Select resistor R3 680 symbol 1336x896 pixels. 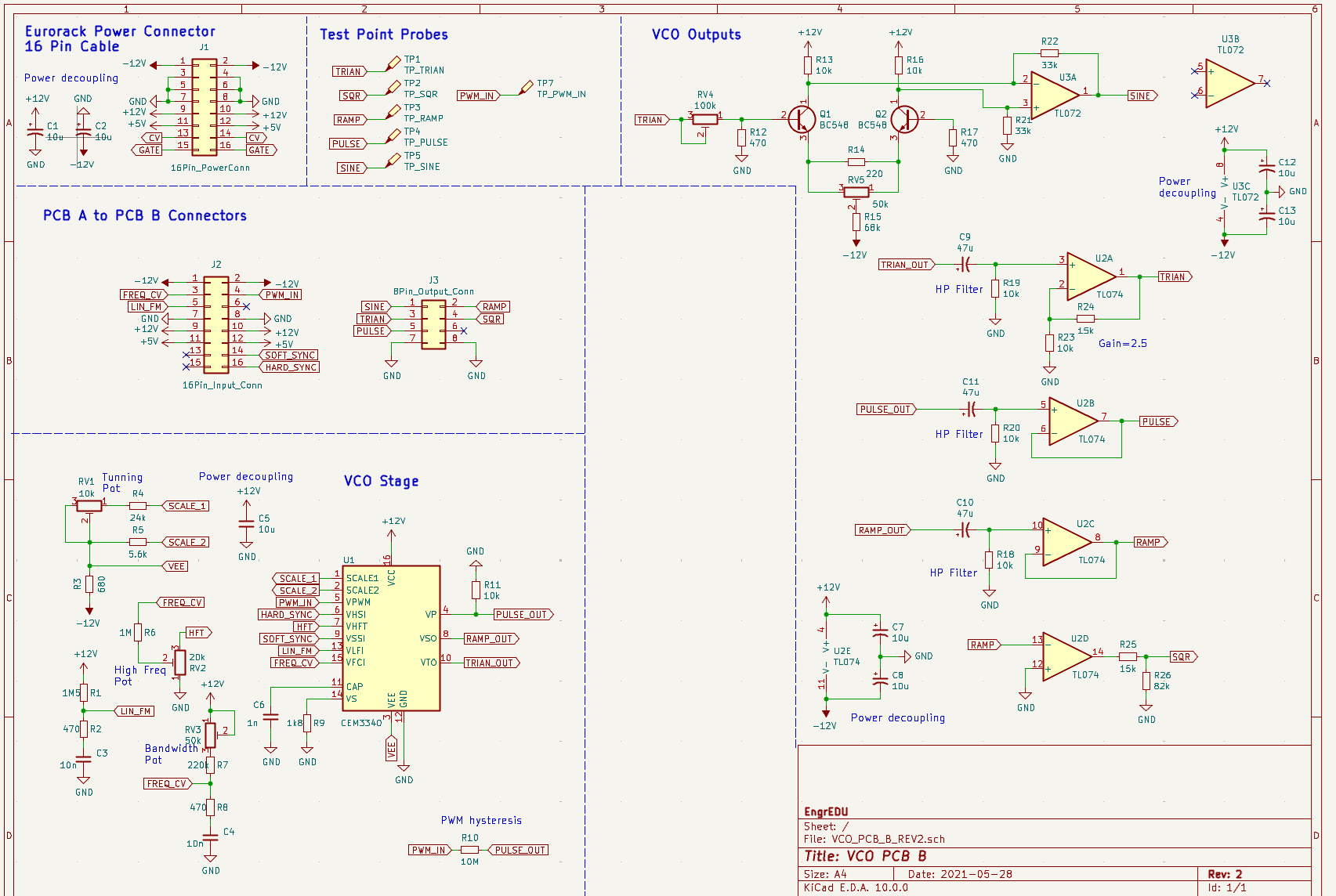[89, 583]
